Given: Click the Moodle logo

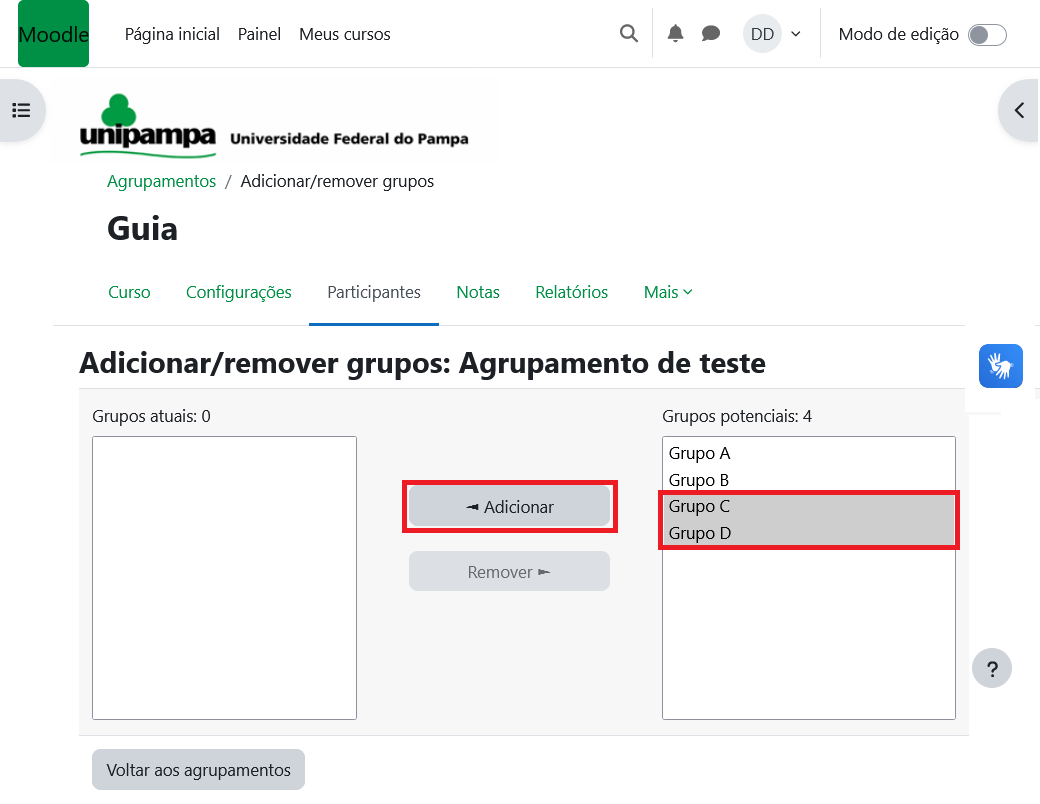Looking at the screenshot, I should point(53,34).
